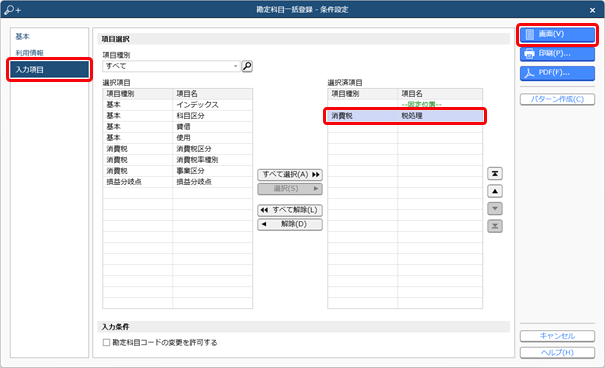This screenshot has width=605, height=368.
Task: Select the 損益分岐点 row
Action: click(177, 182)
